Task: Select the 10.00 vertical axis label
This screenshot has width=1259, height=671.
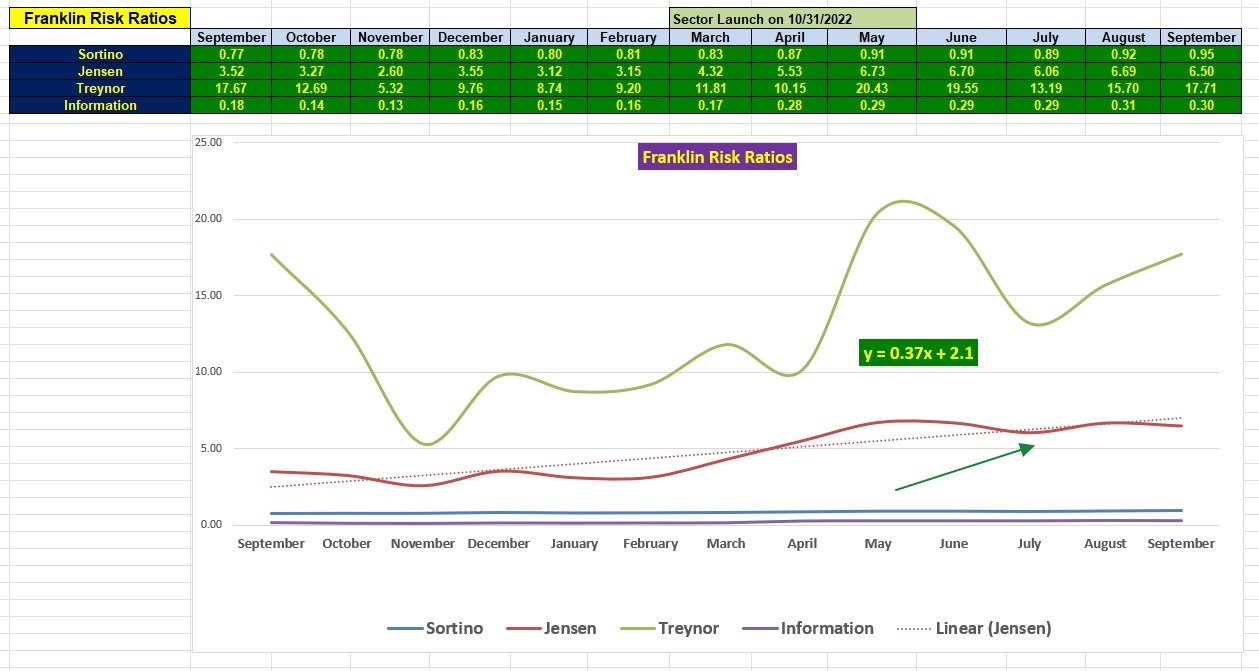Action: click(x=208, y=372)
